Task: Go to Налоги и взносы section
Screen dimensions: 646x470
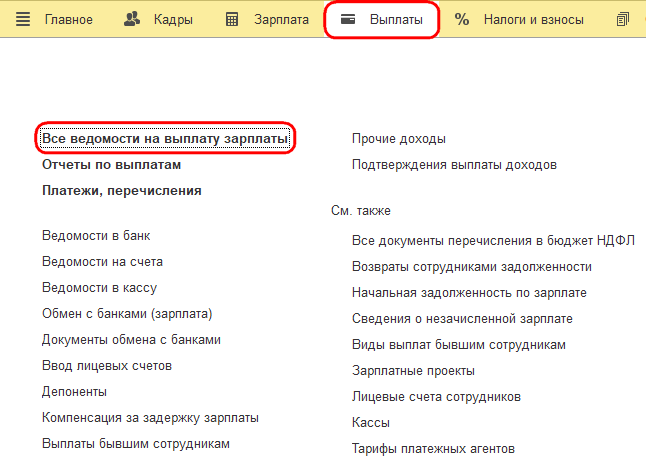Action: point(534,19)
